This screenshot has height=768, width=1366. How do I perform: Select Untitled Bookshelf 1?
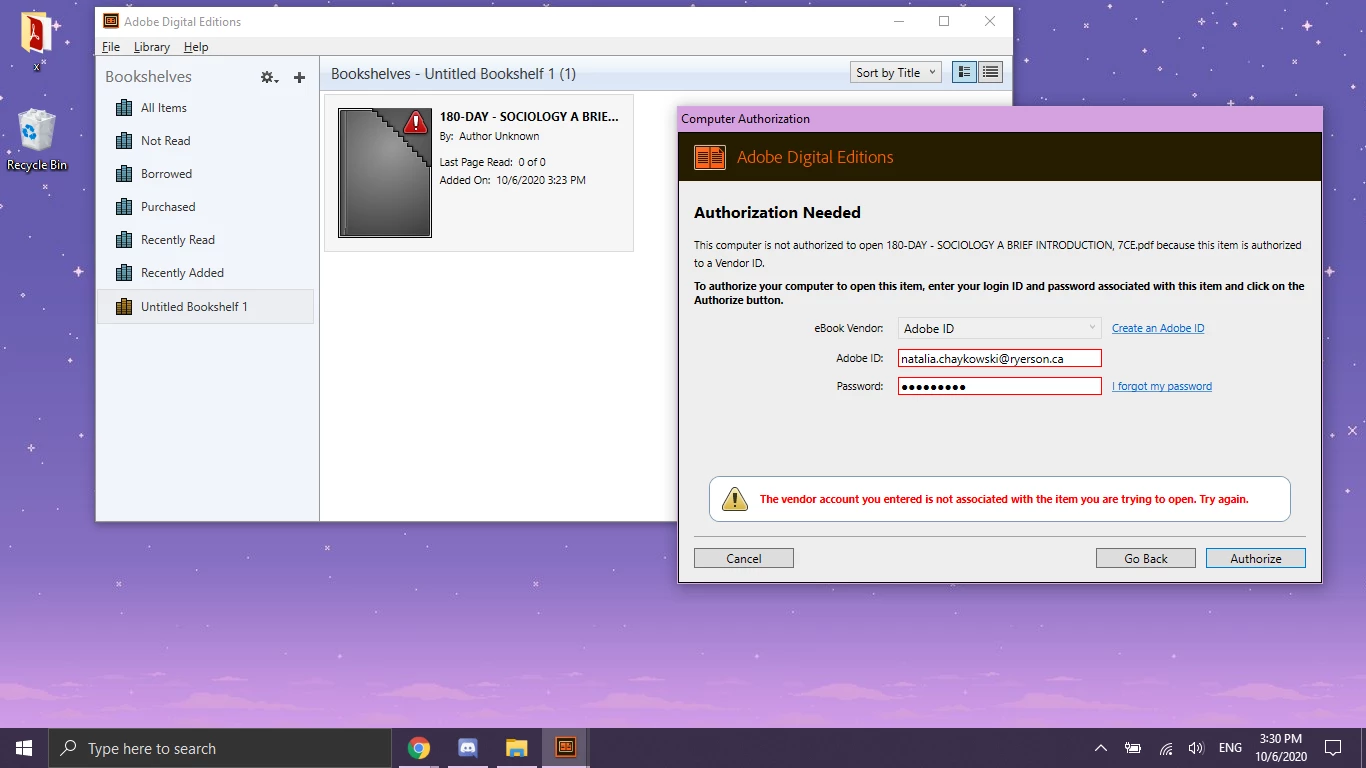pos(205,307)
